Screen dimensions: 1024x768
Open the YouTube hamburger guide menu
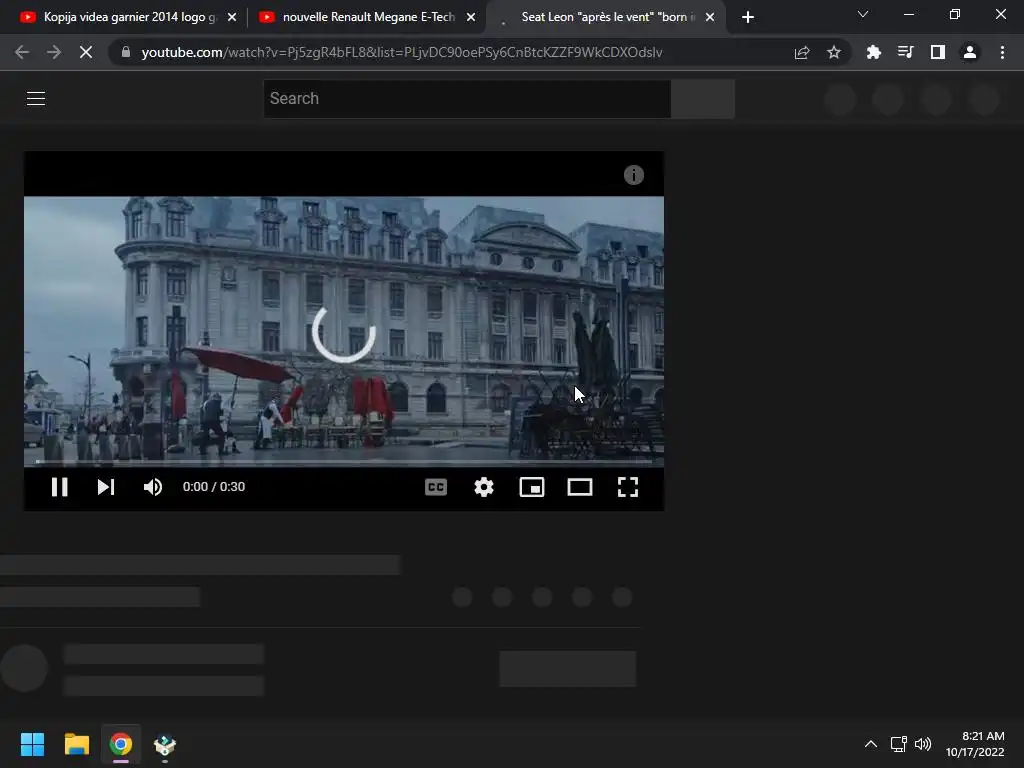click(x=36, y=98)
